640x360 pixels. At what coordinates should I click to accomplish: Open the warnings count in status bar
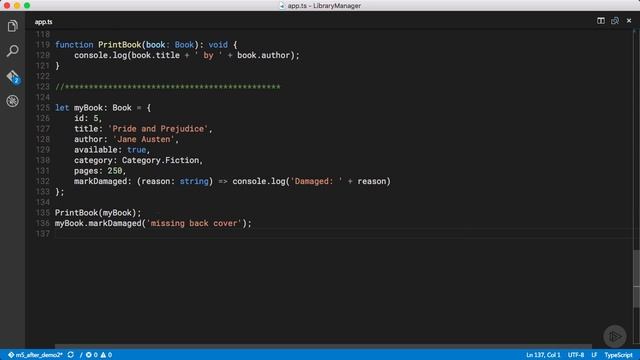click(106, 355)
